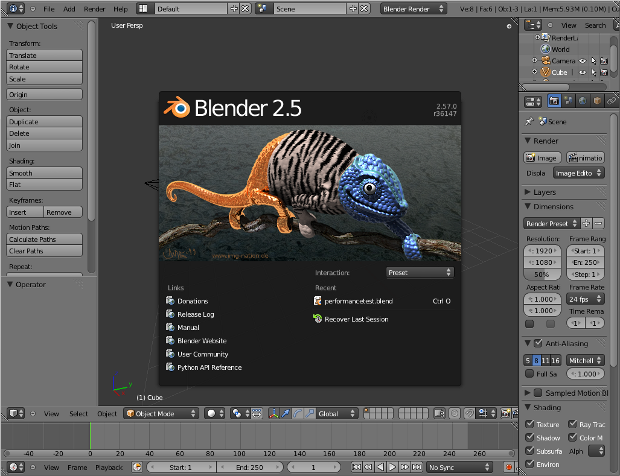This screenshot has height=476, width=620.
Task: Click the add render preset plus icon
Action: [x=586, y=223]
